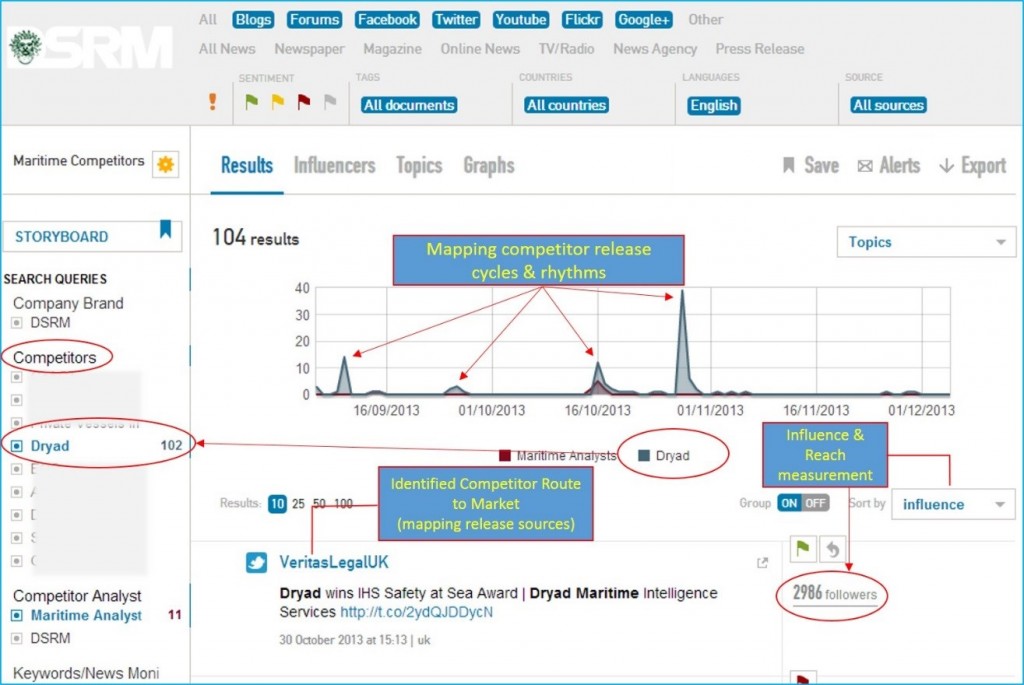Toggle the Google+ source filter
Viewport: 1024px width, 685px height.
click(x=644, y=20)
